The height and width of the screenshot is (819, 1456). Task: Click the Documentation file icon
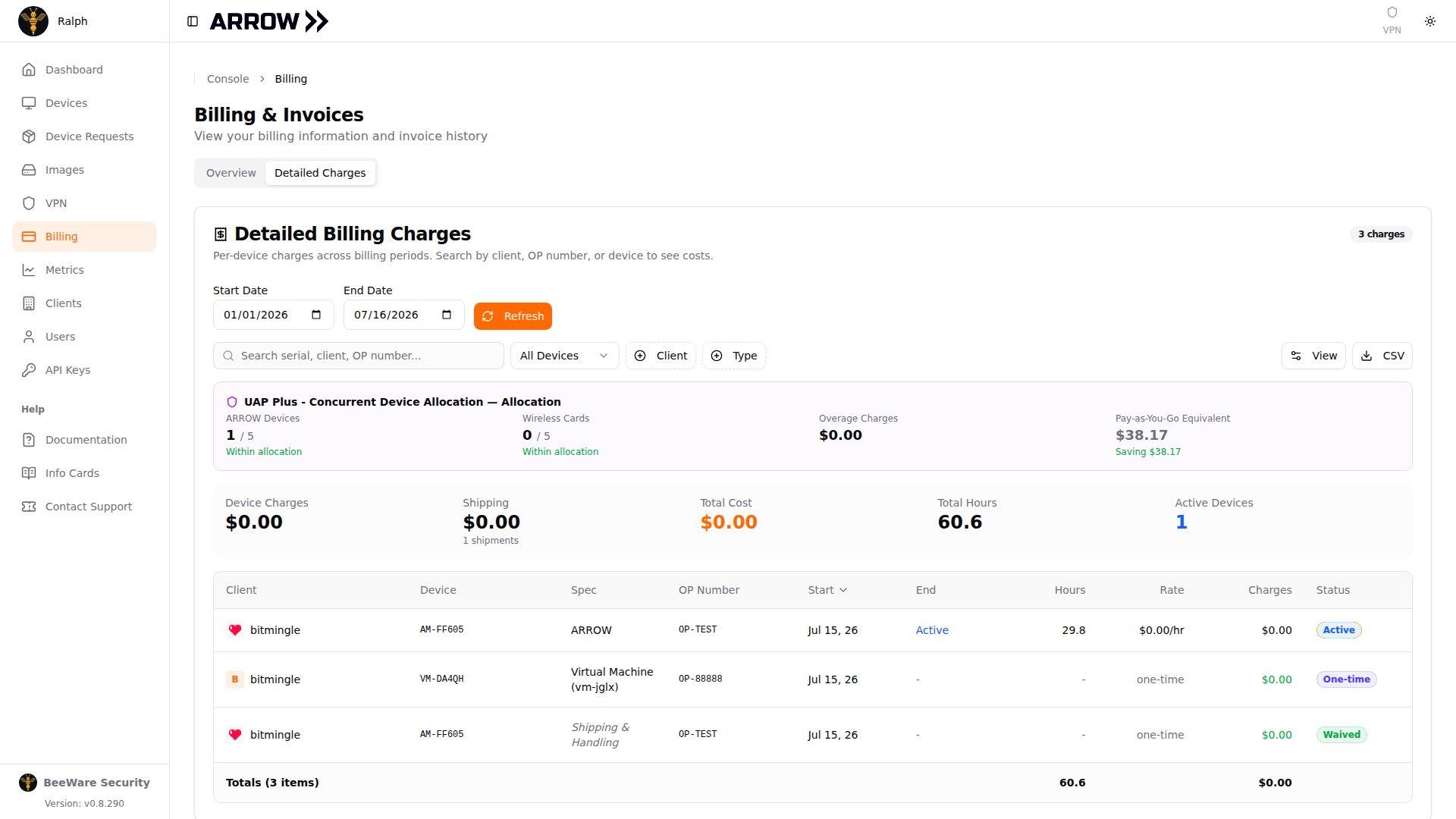pyautogui.click(x=29, y=440)
